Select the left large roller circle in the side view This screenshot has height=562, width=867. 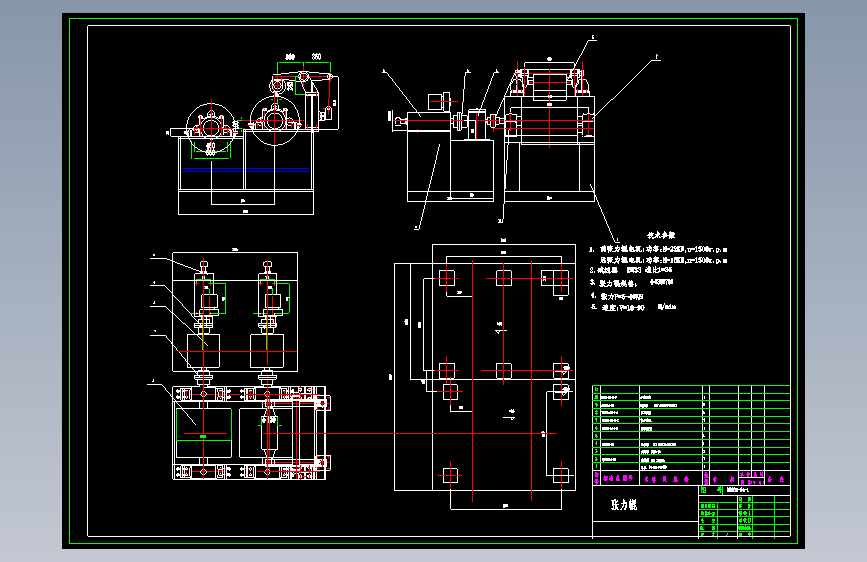[x=211, y=128]
